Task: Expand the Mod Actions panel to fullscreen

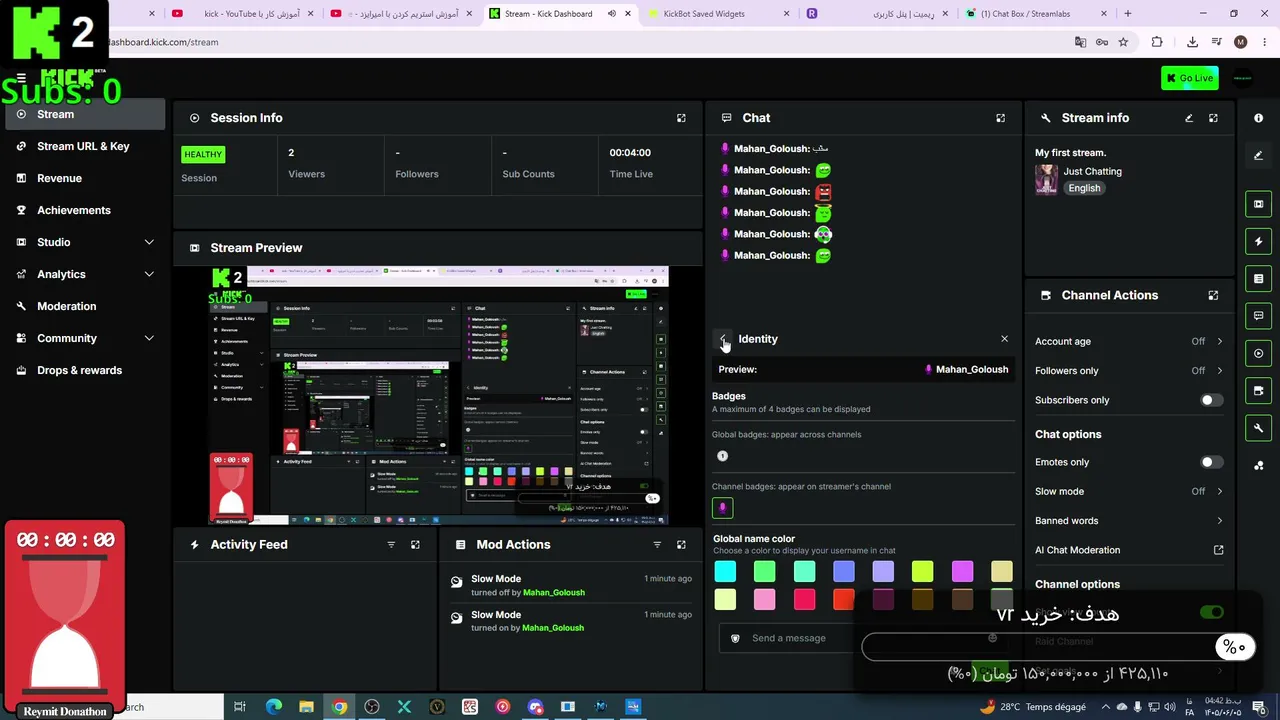Action: 681,545
